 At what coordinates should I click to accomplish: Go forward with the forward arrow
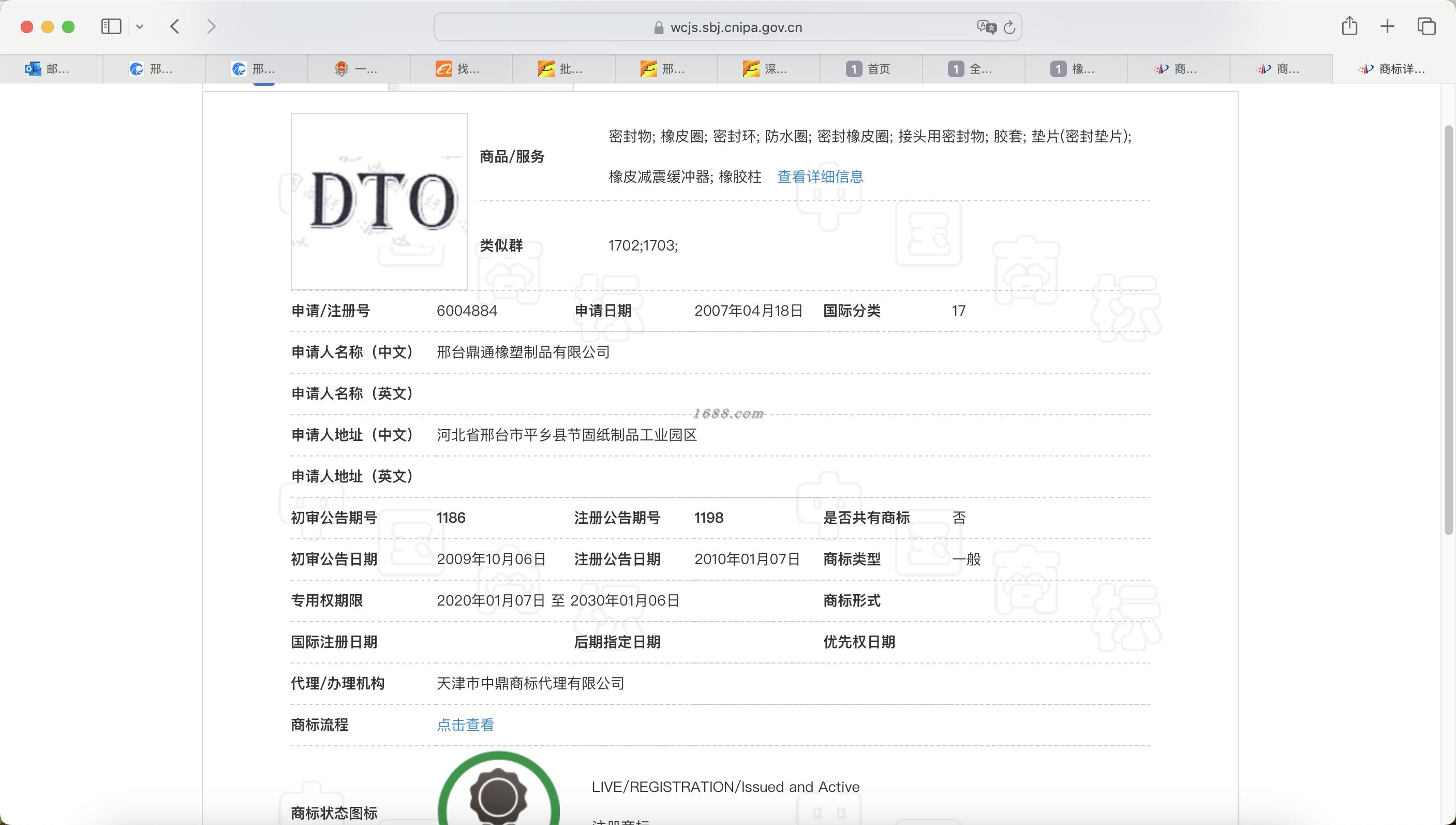211,26
